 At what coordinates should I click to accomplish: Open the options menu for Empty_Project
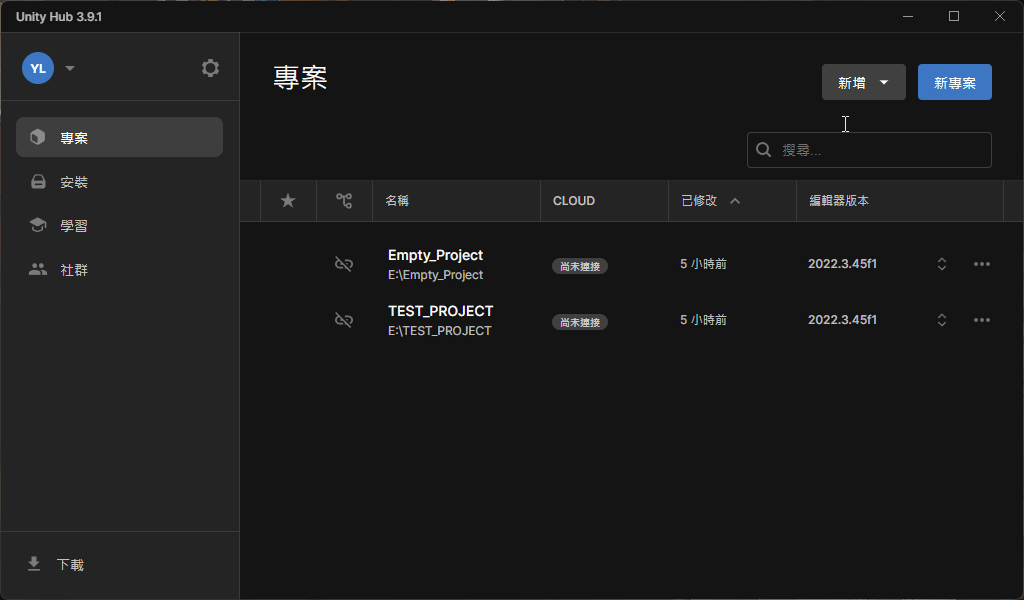coord(982,264)
